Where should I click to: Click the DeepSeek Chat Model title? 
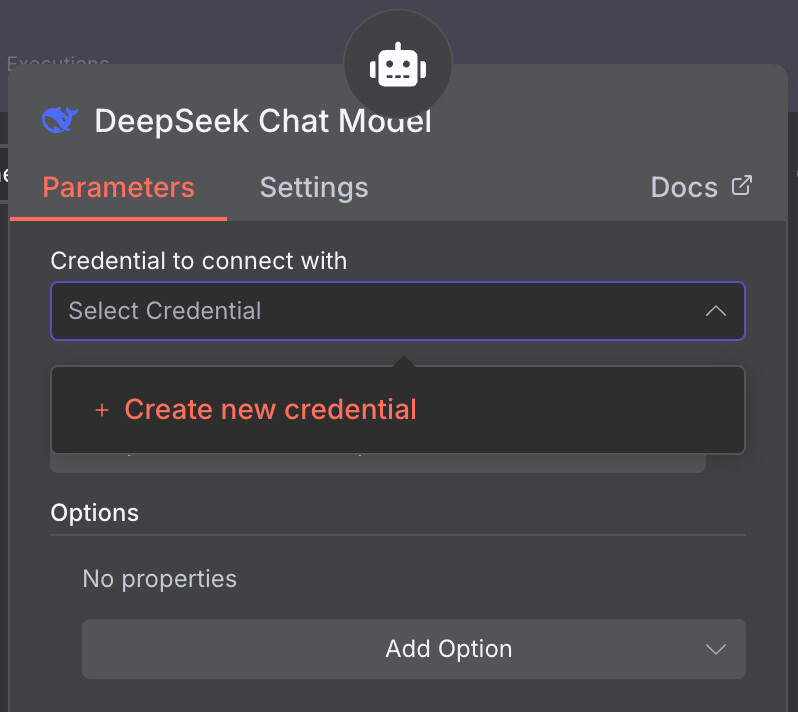click(x=263, y=122)
